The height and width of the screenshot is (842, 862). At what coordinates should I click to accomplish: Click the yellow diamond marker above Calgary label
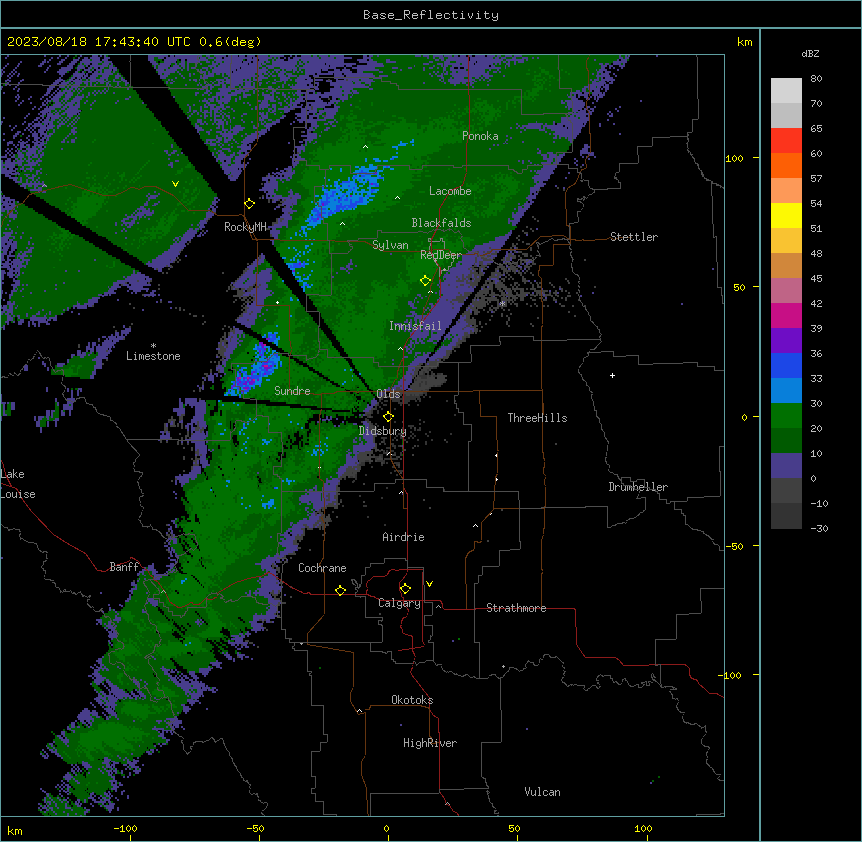point(405,589)
